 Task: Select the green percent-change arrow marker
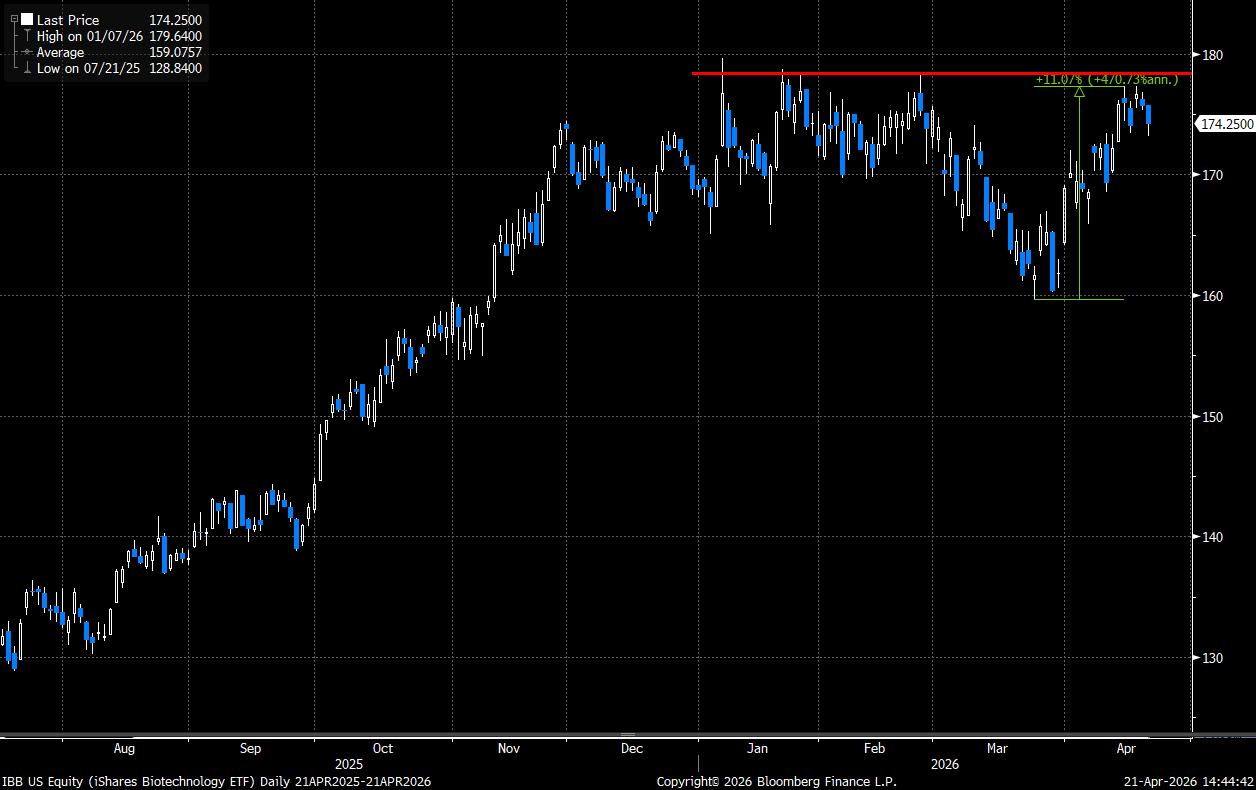tap(1079, 92)
